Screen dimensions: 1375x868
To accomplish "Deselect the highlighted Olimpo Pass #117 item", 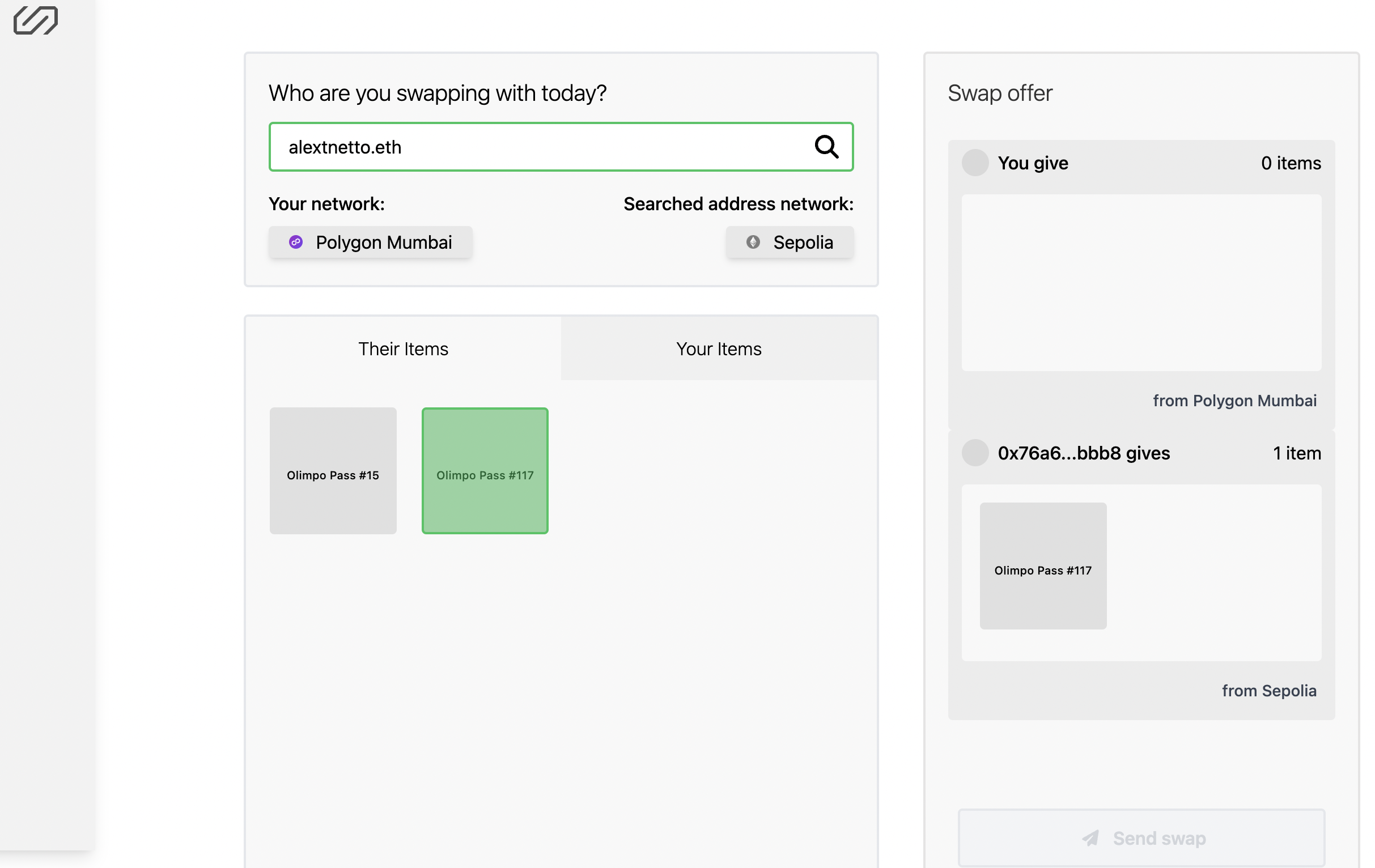I will 485,471.
